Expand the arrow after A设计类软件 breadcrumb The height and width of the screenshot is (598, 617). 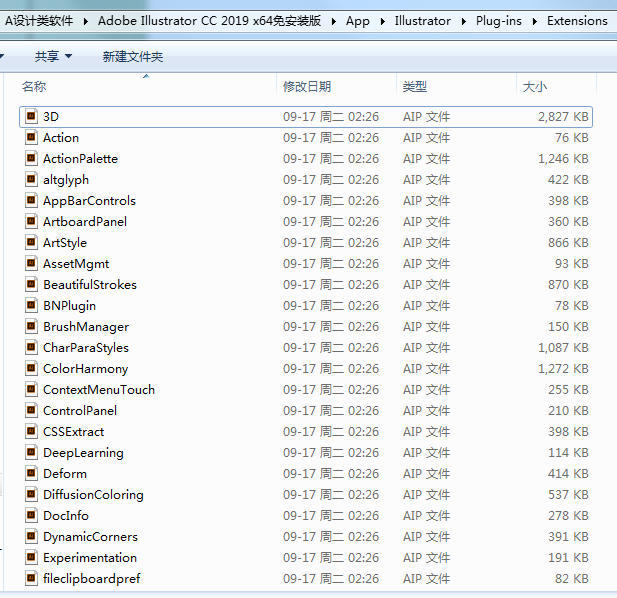coord(85,21)
